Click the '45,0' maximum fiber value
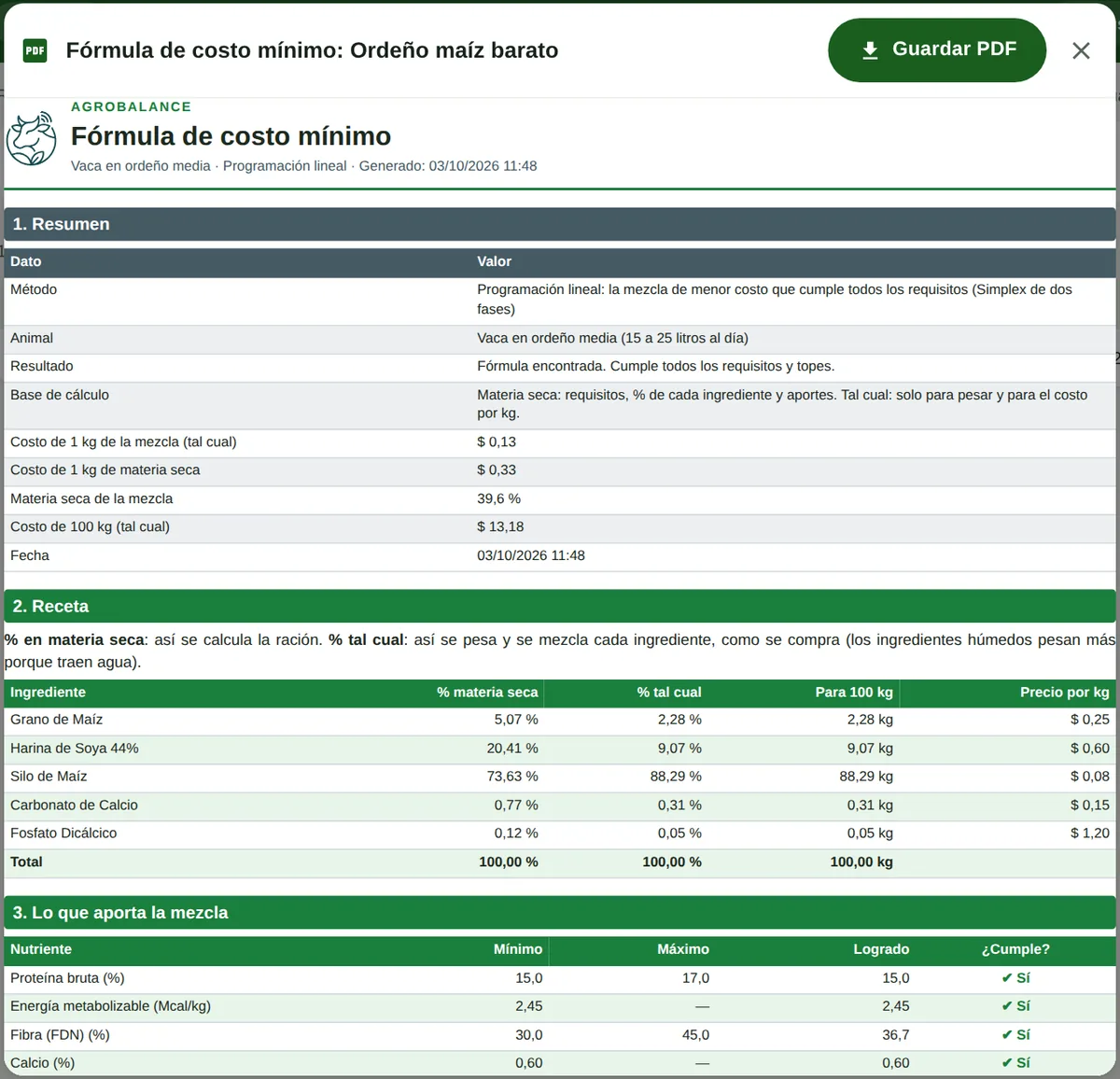 click(x=695, y=1034)
